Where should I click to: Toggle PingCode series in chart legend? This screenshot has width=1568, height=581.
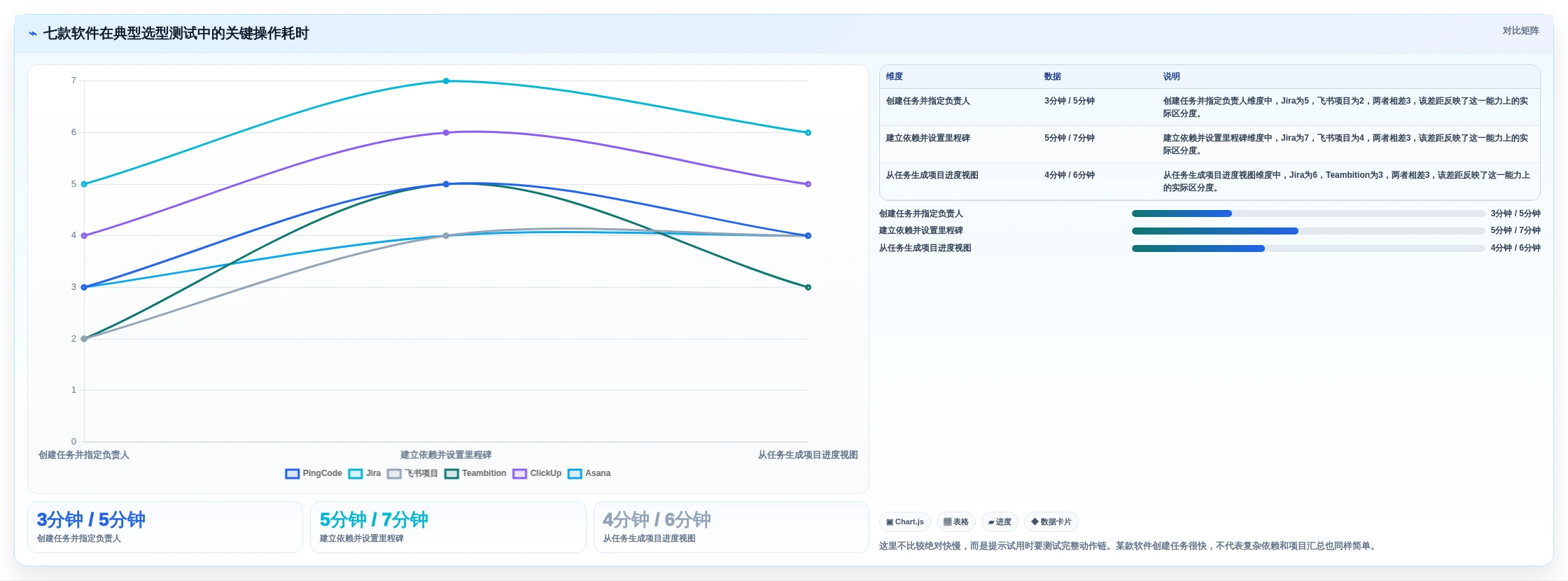coord(314,474)
